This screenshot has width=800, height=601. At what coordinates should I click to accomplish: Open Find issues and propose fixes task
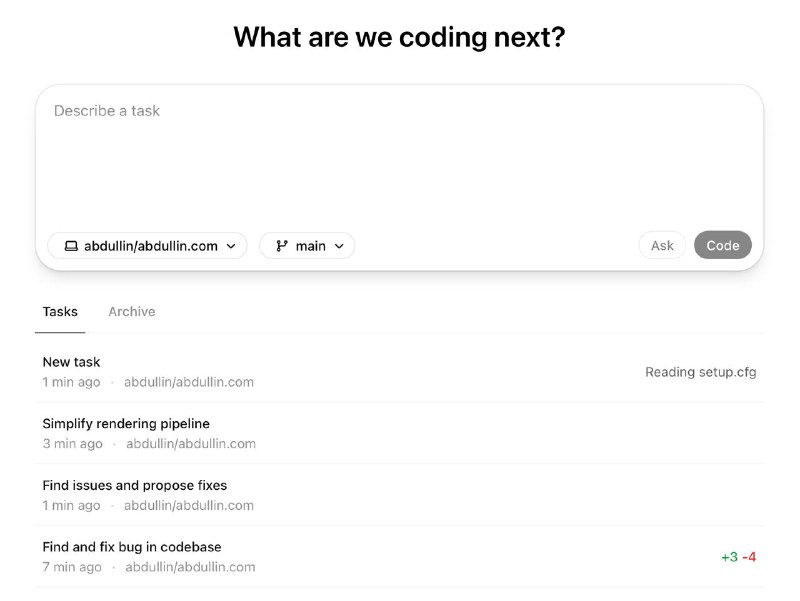[x=399, y=495]
